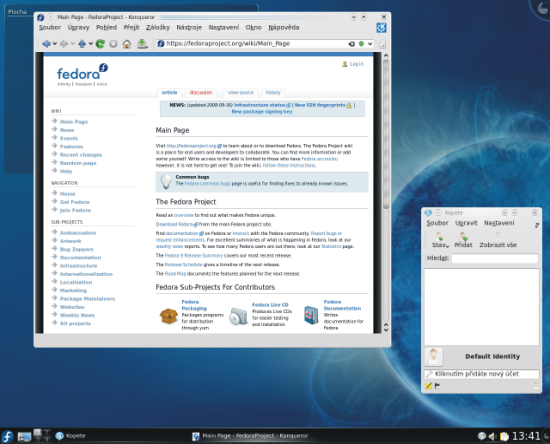Open the back button history dropdown
This screenshot has height=444, width=550.
(55, 44)
